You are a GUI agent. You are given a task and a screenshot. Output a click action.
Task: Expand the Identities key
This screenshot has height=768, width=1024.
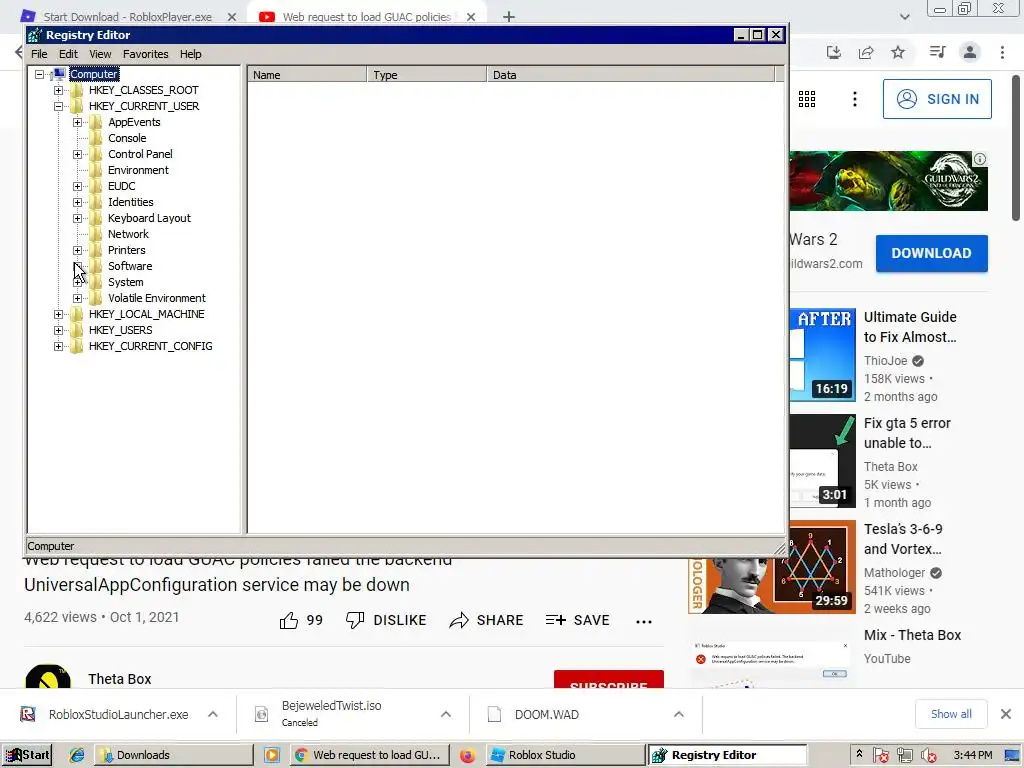click(78, 202)
